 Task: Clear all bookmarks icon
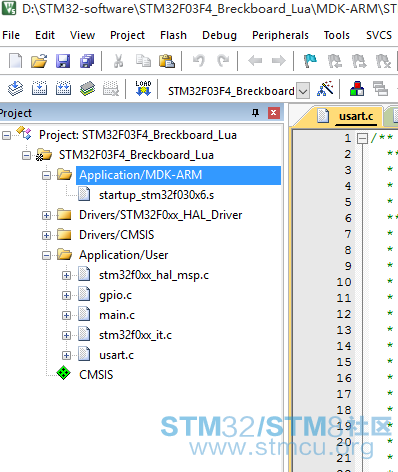tap(383, 61)
